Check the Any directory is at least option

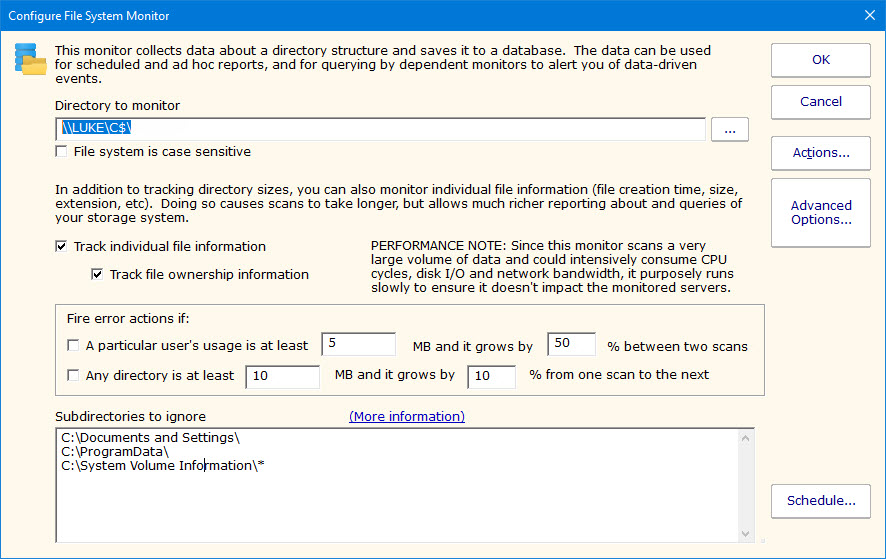73,376
